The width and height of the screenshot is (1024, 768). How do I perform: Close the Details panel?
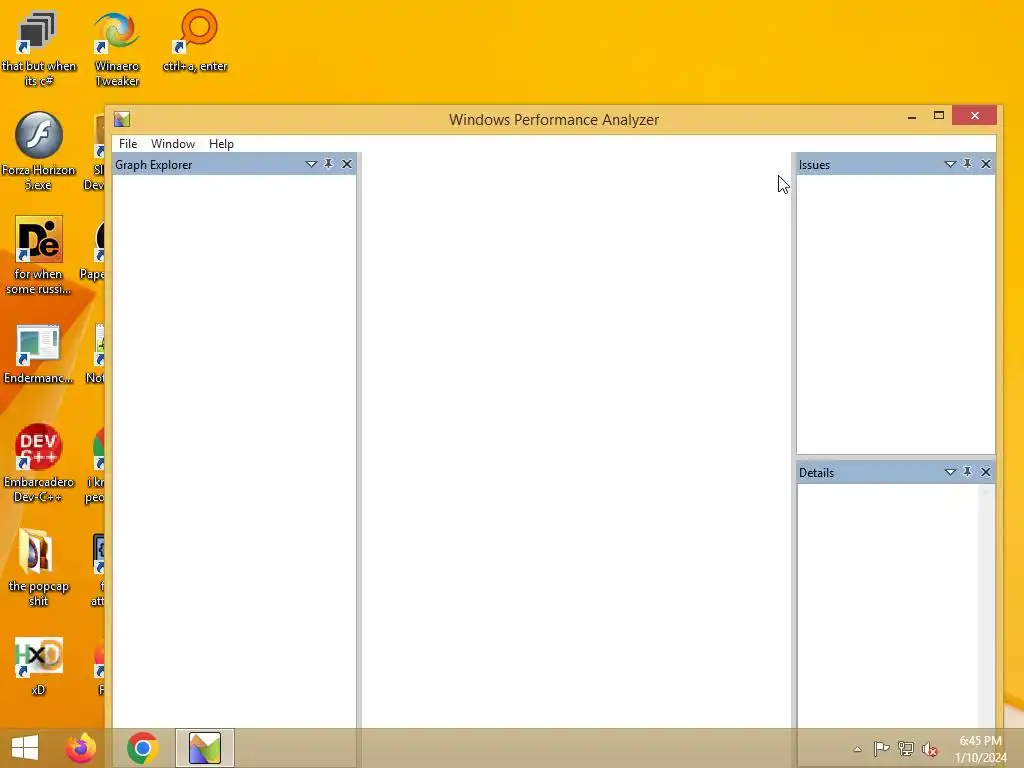[x=986, y=472]
